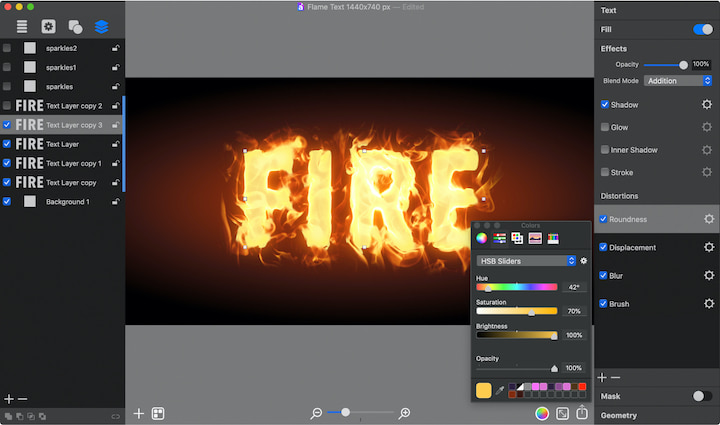The width and height of the screenshot is (720, 425).
Task: Click the grid layout icon in bottom toolbar
Action: [x=158, y=414]
